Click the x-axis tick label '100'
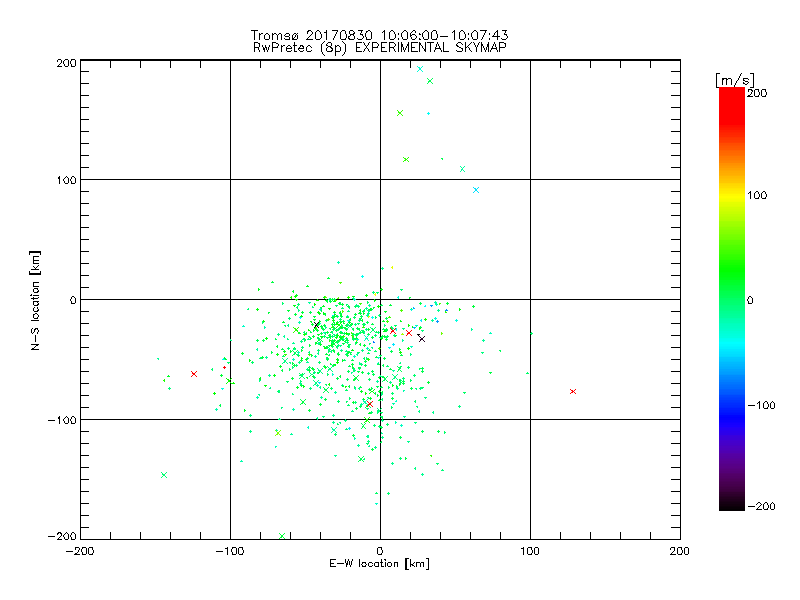 click(530, 551)
